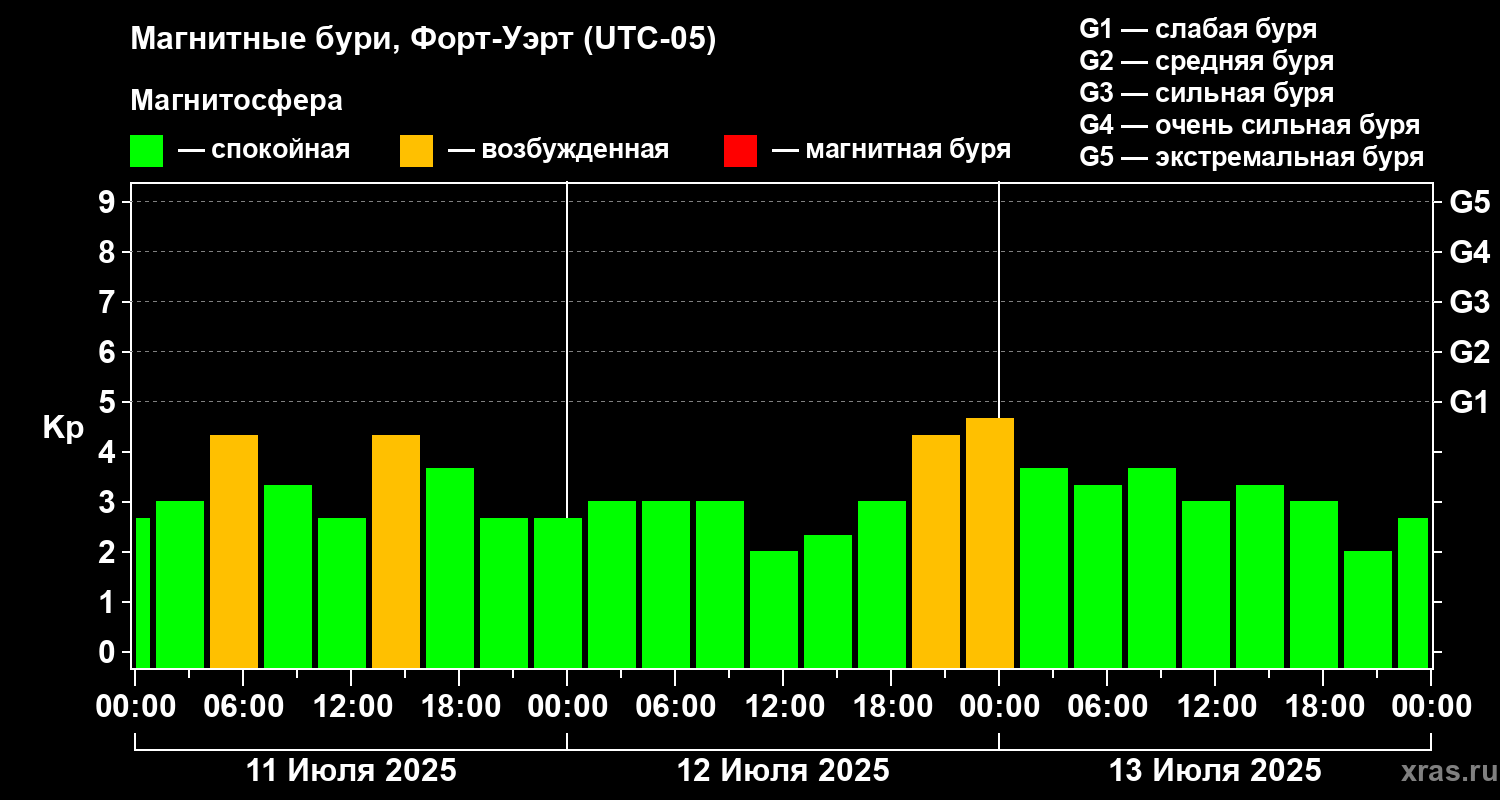Screen dimensions: 1500x800
Task: Click the white midnight divider line starting 13 July
Action: click(x=999, y=300)
